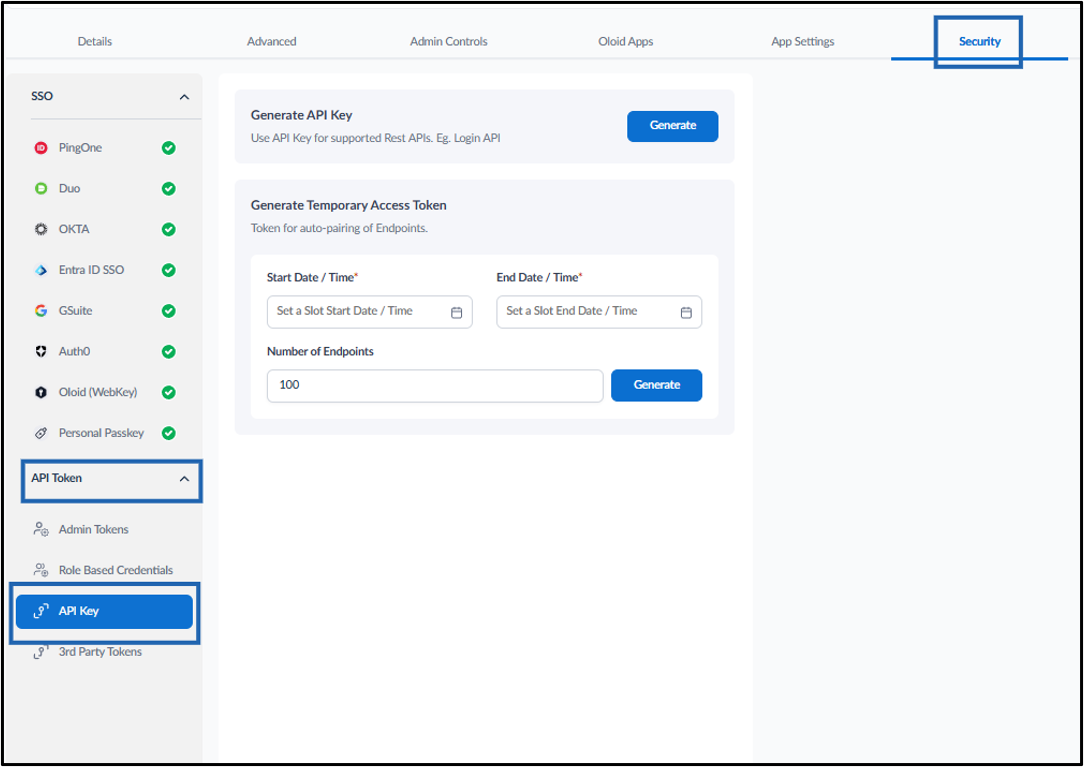This screenshot has height=767, width=1084.
Task: Select Entra ID SSO entry
Action: 104,270
